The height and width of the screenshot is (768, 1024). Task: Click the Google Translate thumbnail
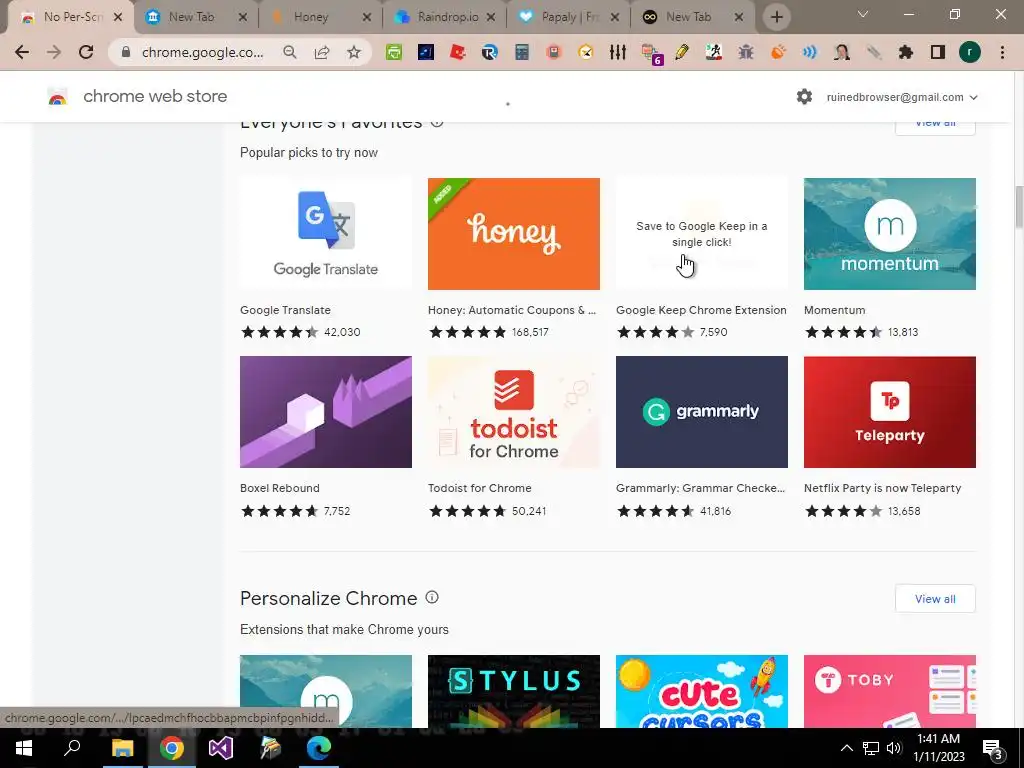(326, 234)
